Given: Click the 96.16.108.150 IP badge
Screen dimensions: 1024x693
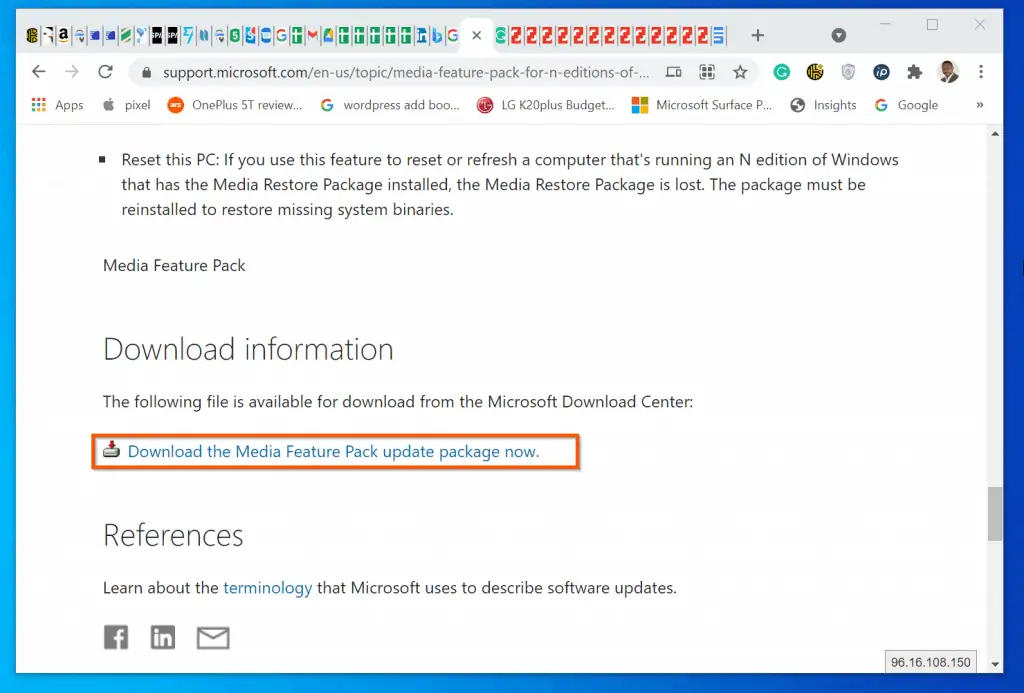Looking at the screenshot, I should [x=931, y=662].
